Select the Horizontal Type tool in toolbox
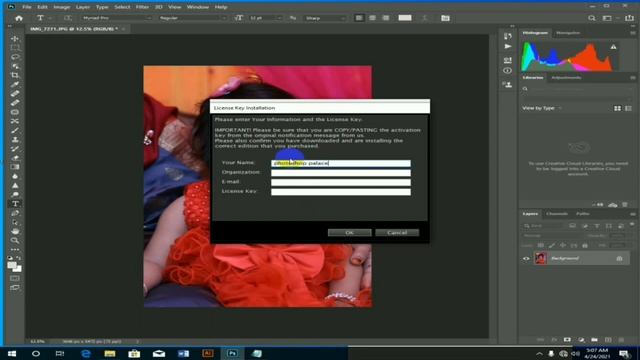Viewport: 640px width, 360px height. coord(15,204)
